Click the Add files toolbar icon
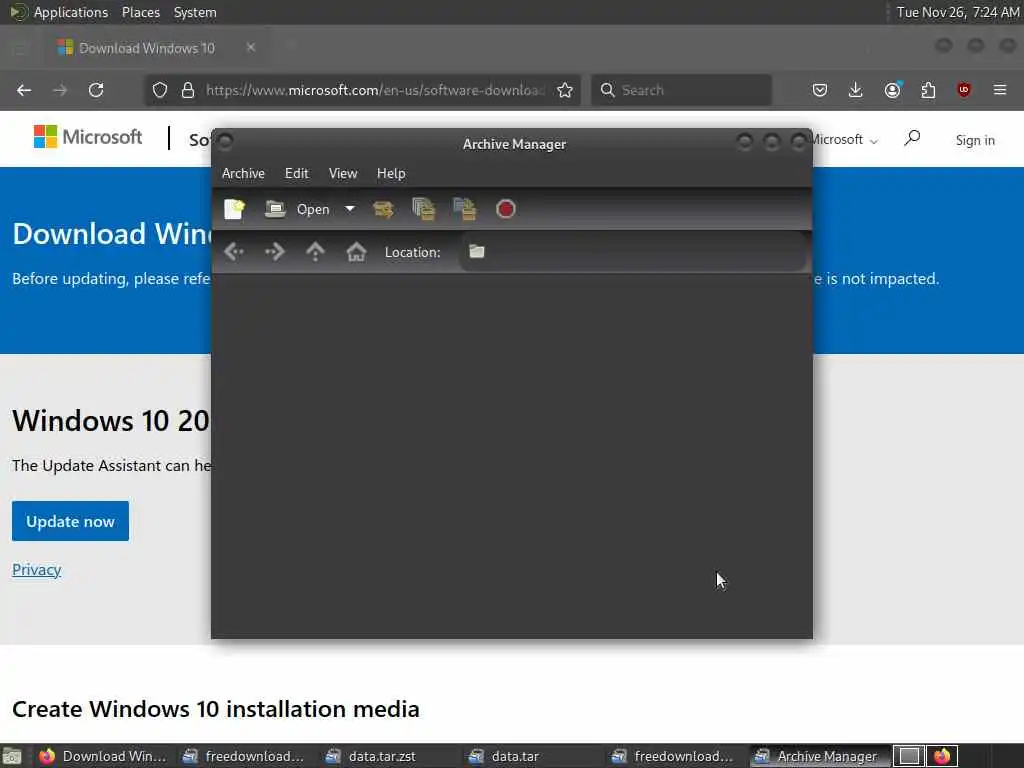The image size is (1024, 768). pos(424,209)
